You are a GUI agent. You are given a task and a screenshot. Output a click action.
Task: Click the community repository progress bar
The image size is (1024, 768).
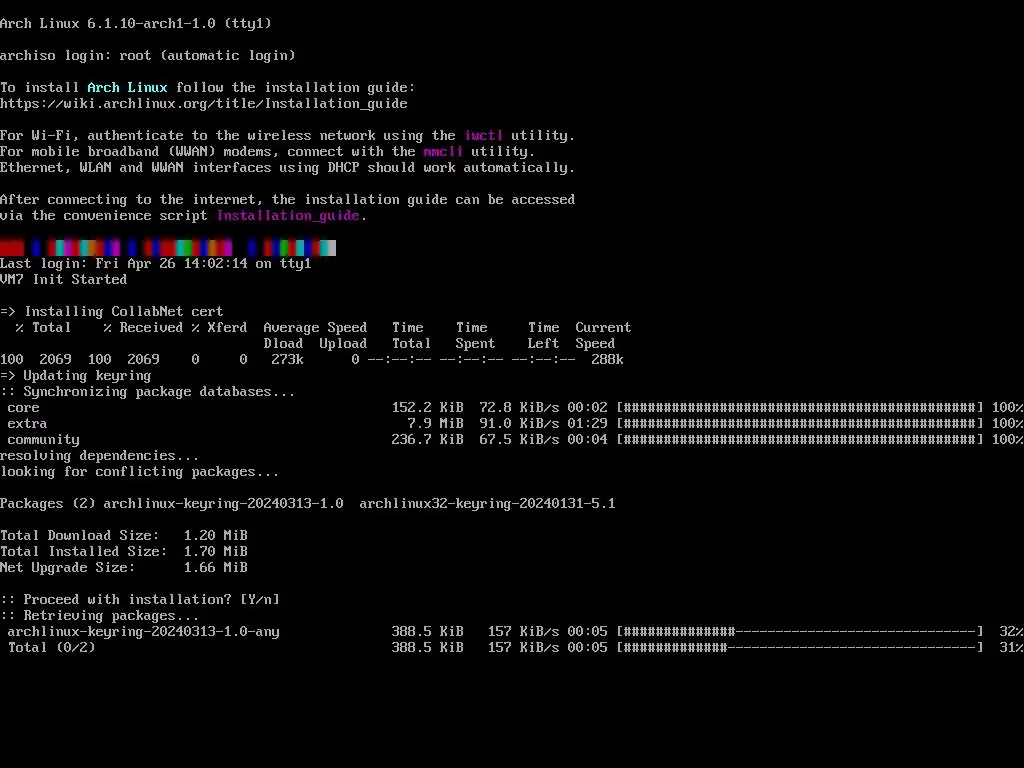point(799,440)
